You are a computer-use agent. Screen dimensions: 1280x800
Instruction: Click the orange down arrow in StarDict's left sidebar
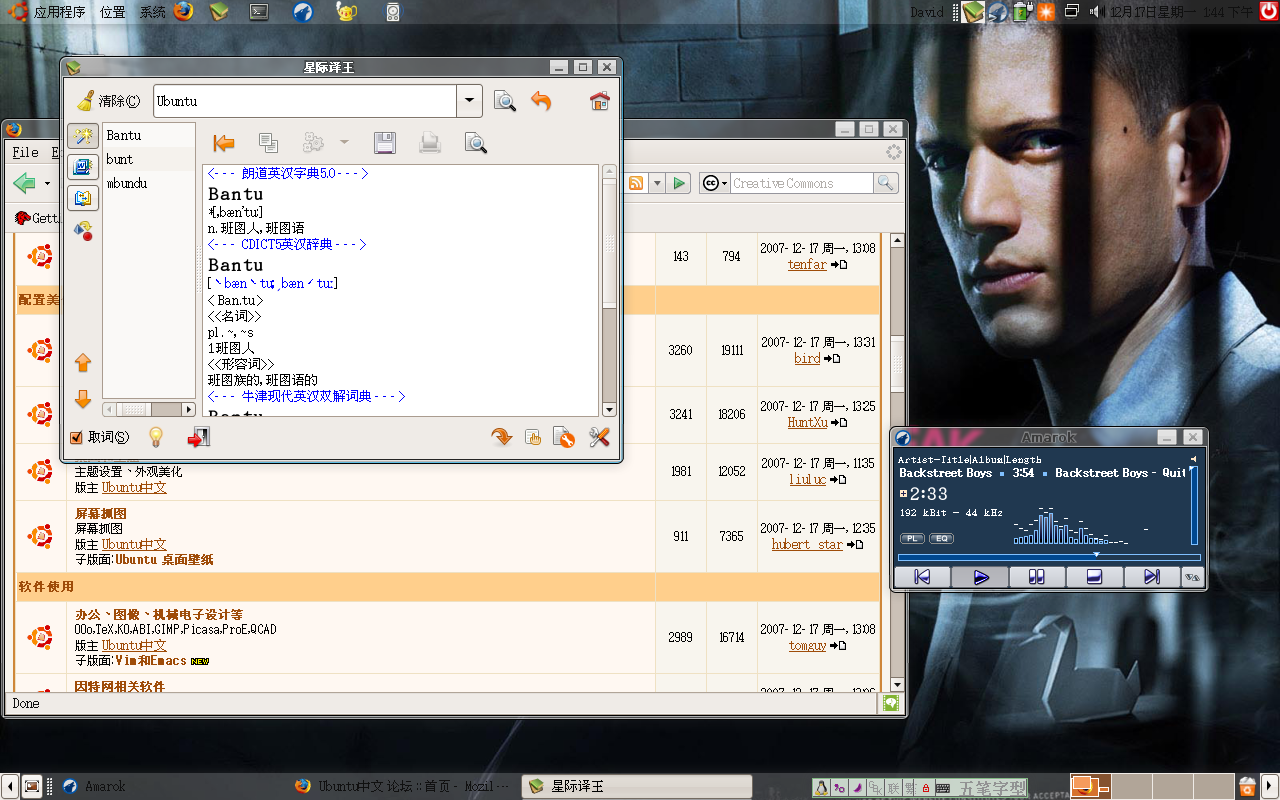tap(83, 400)
